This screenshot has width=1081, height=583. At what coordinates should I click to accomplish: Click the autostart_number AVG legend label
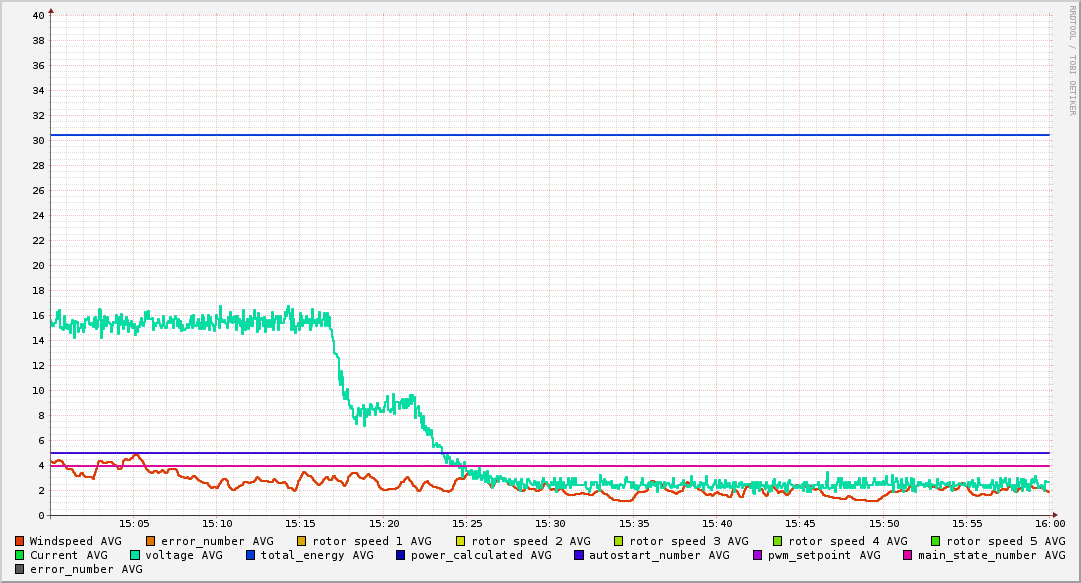(660, 555)
